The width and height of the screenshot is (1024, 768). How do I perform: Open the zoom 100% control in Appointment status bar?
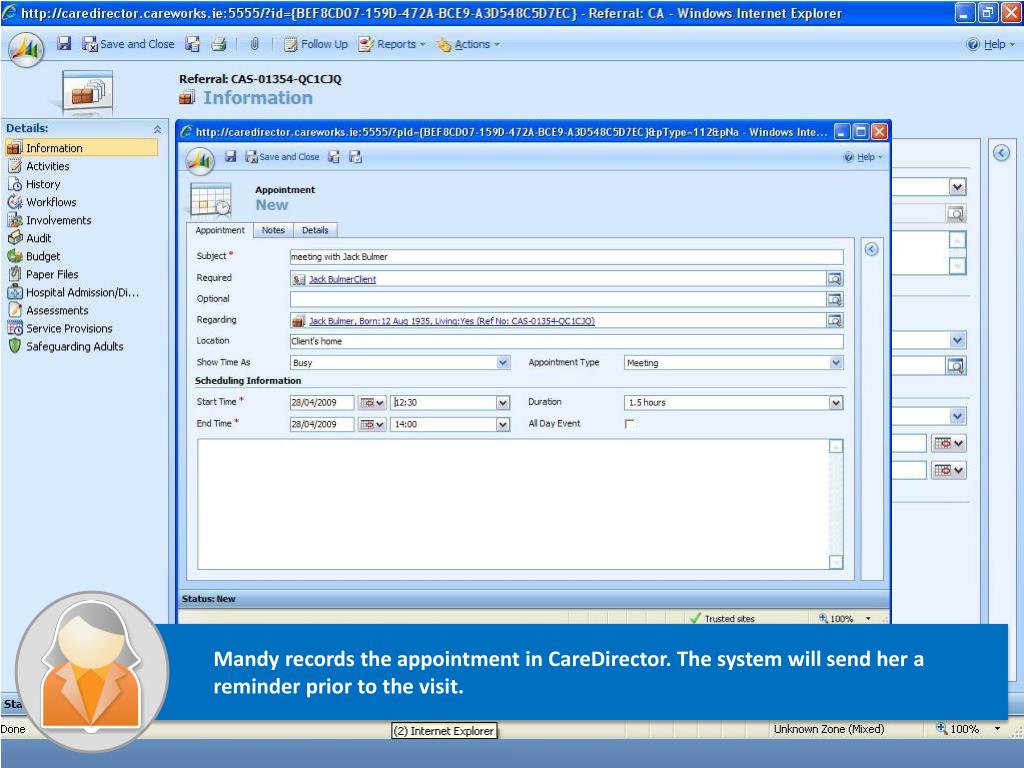pyautogui.click(x=845, y=618)
